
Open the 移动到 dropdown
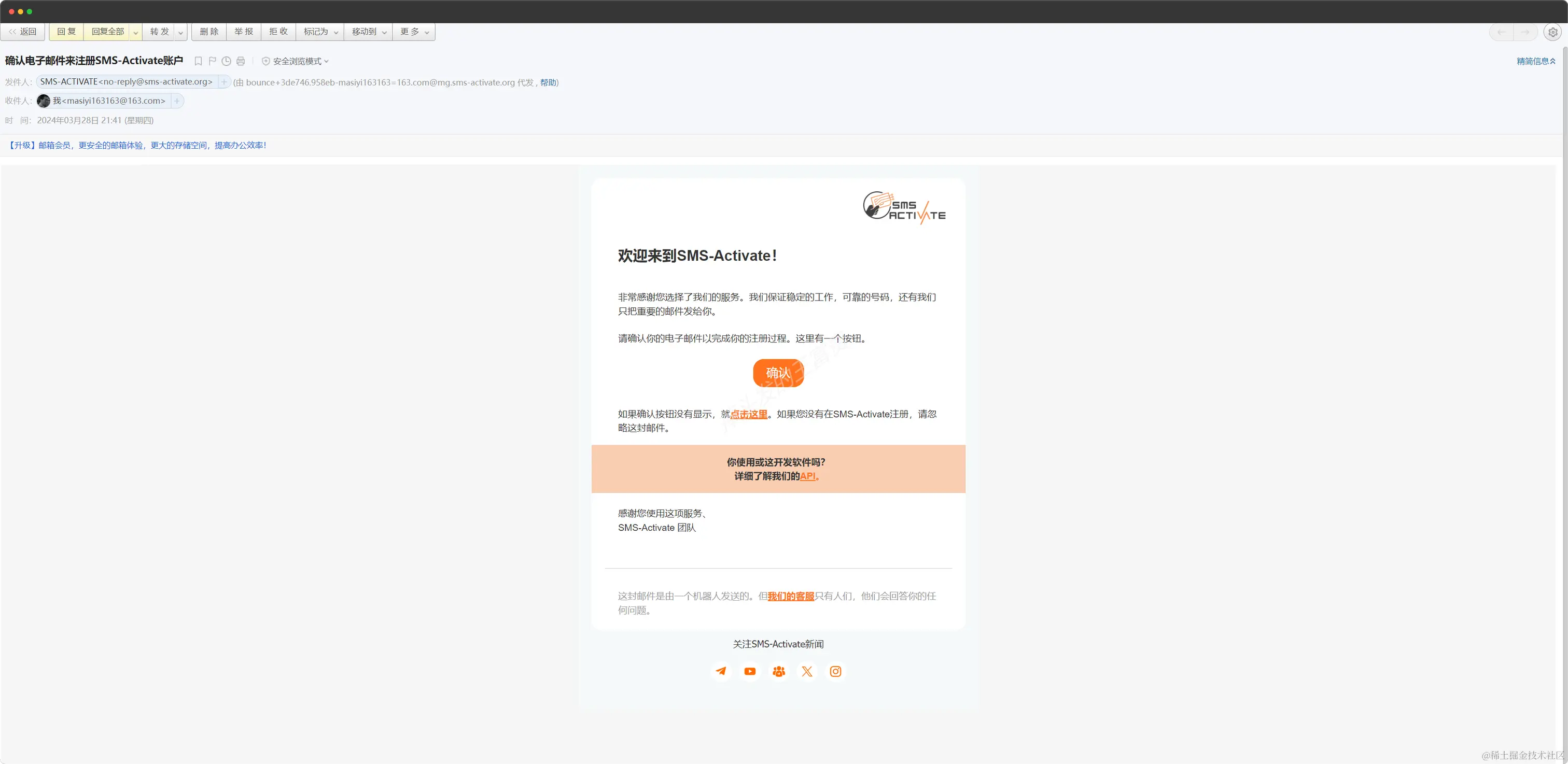(369, 32)
